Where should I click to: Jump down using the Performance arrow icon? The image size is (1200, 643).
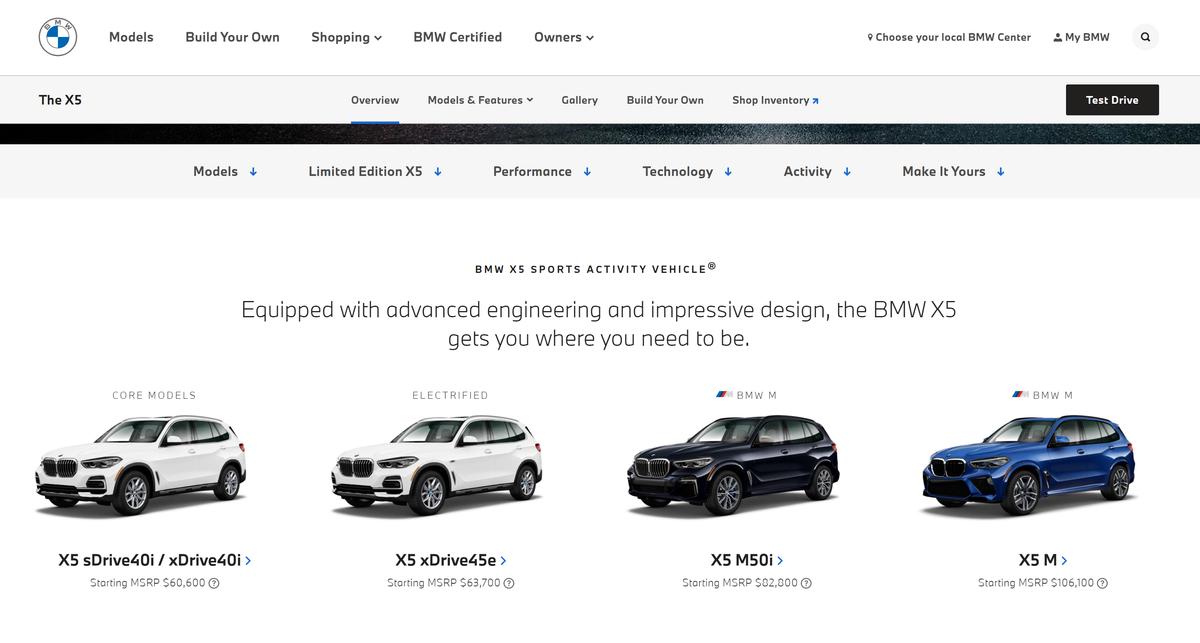tap(587, 172)
